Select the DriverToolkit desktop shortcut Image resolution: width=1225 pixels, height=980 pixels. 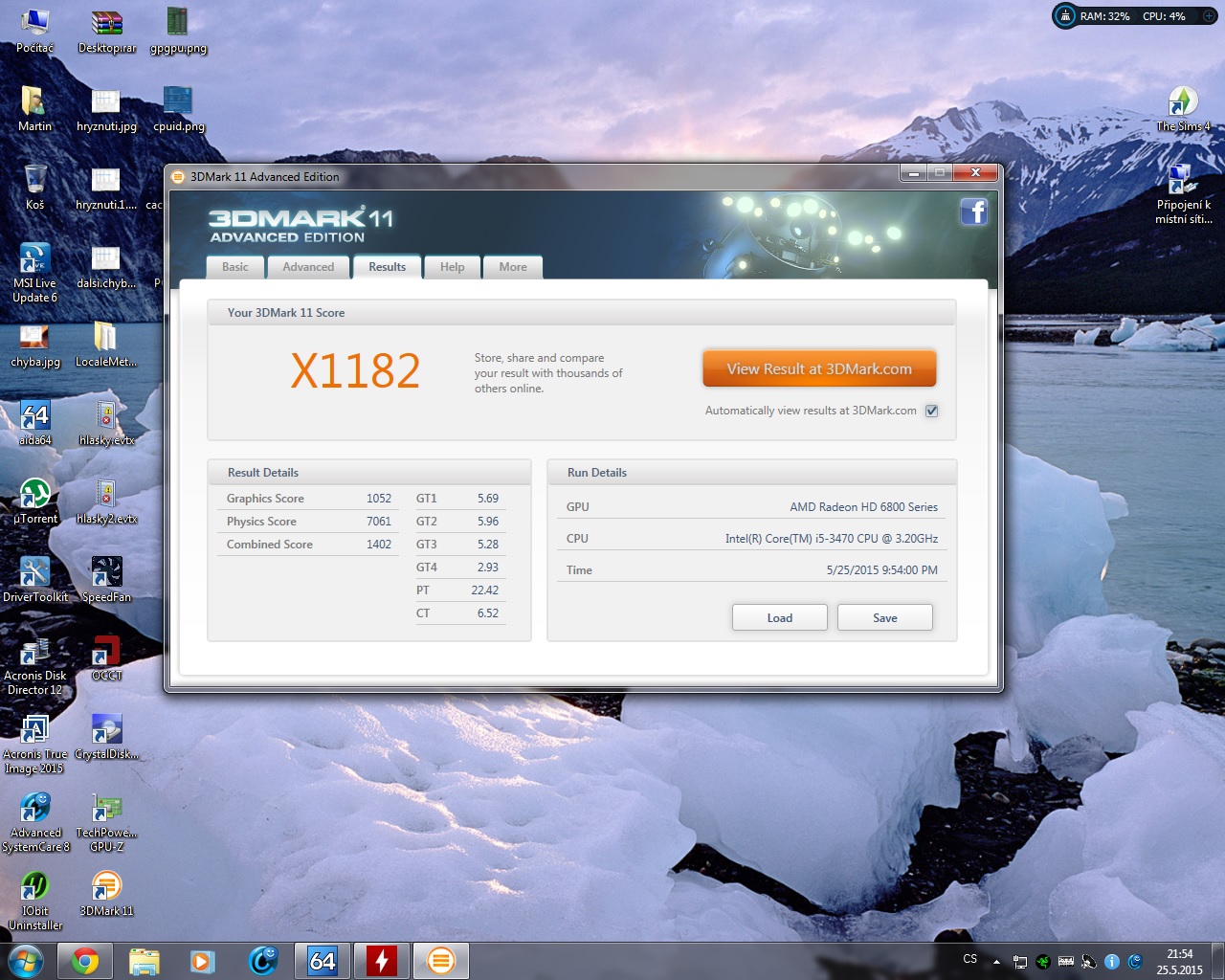35,580
